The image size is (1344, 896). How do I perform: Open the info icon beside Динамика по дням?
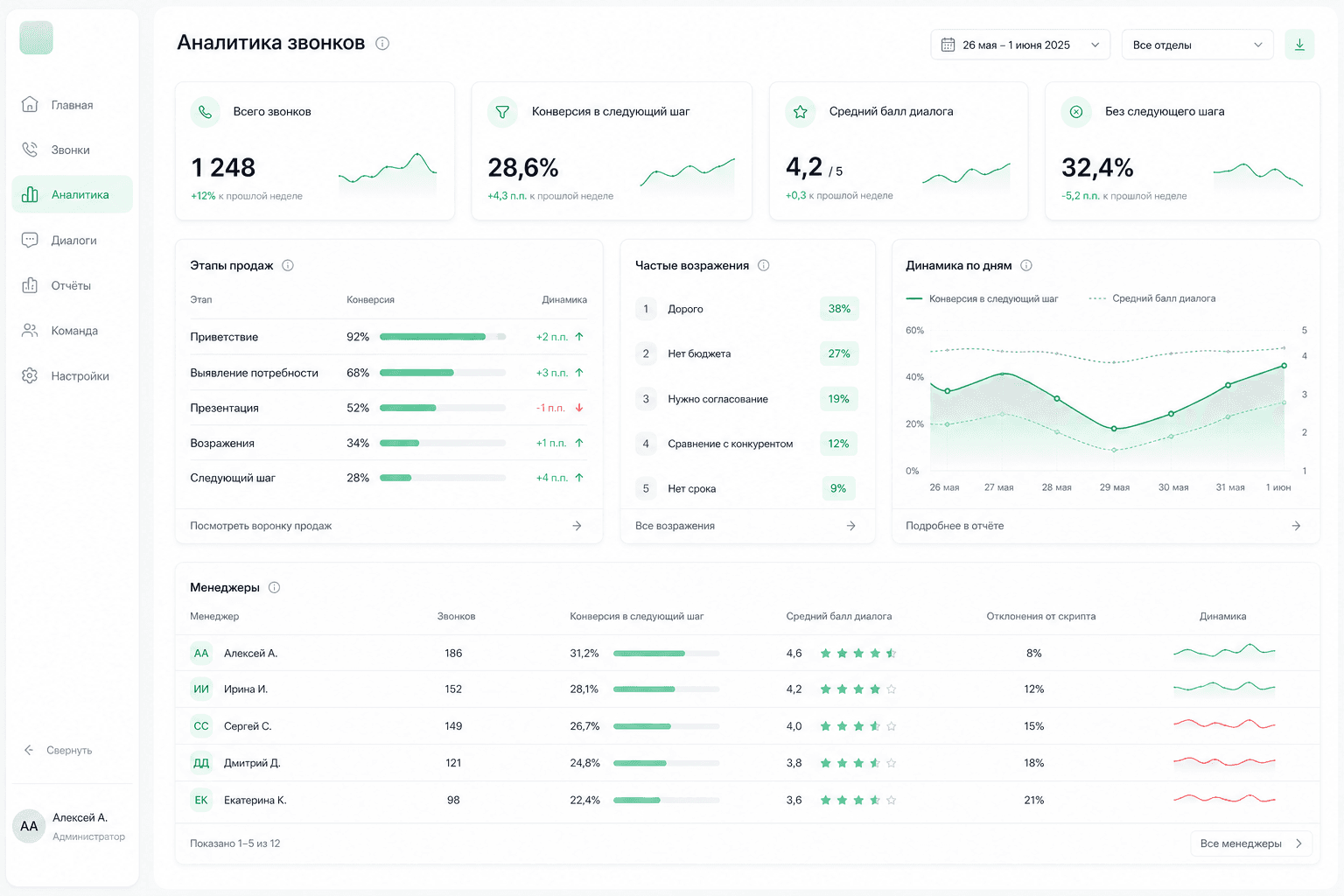1026,265
